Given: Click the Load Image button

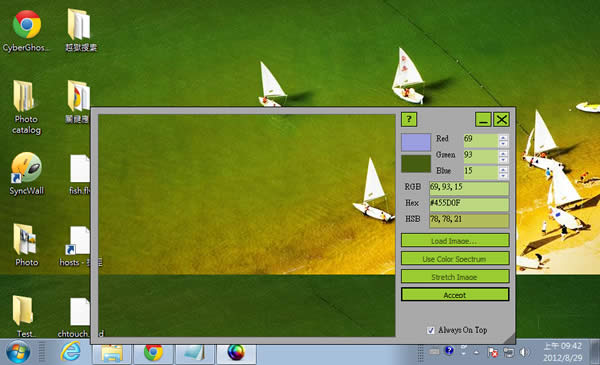Looking at the screenshot, I should pyautogui.click(x=455, y=241).
